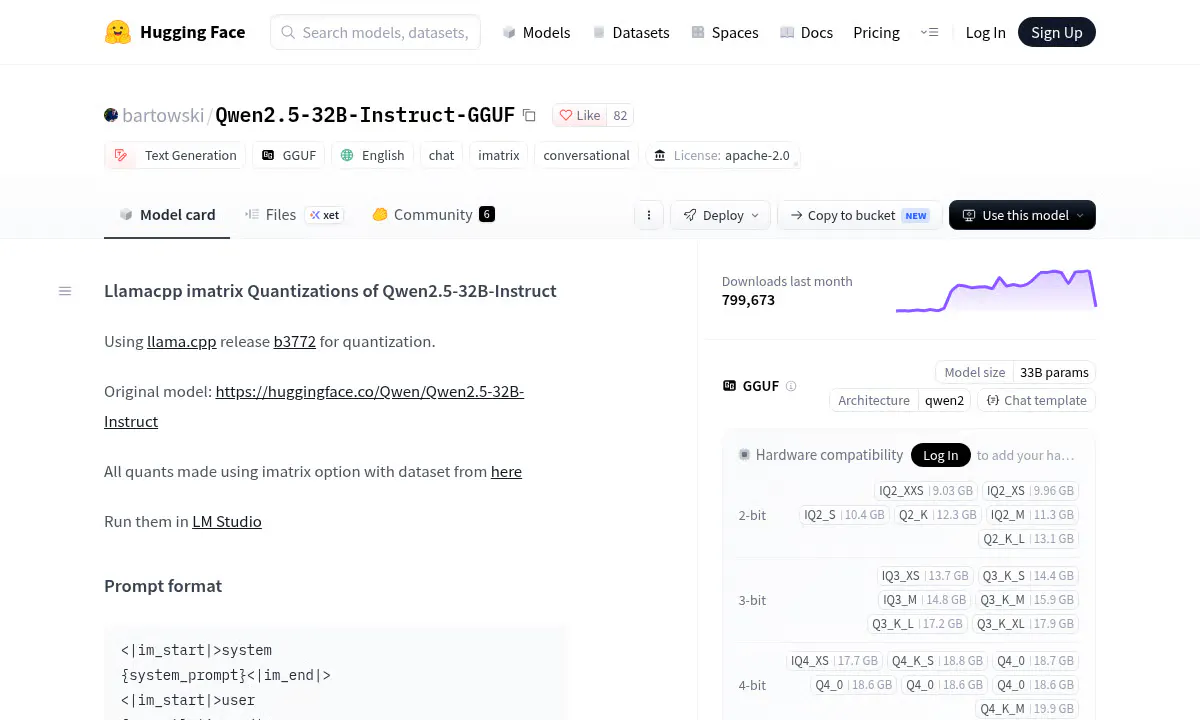Go to Spaces in the navigation
1200x720 pixels.
[725, 32]
